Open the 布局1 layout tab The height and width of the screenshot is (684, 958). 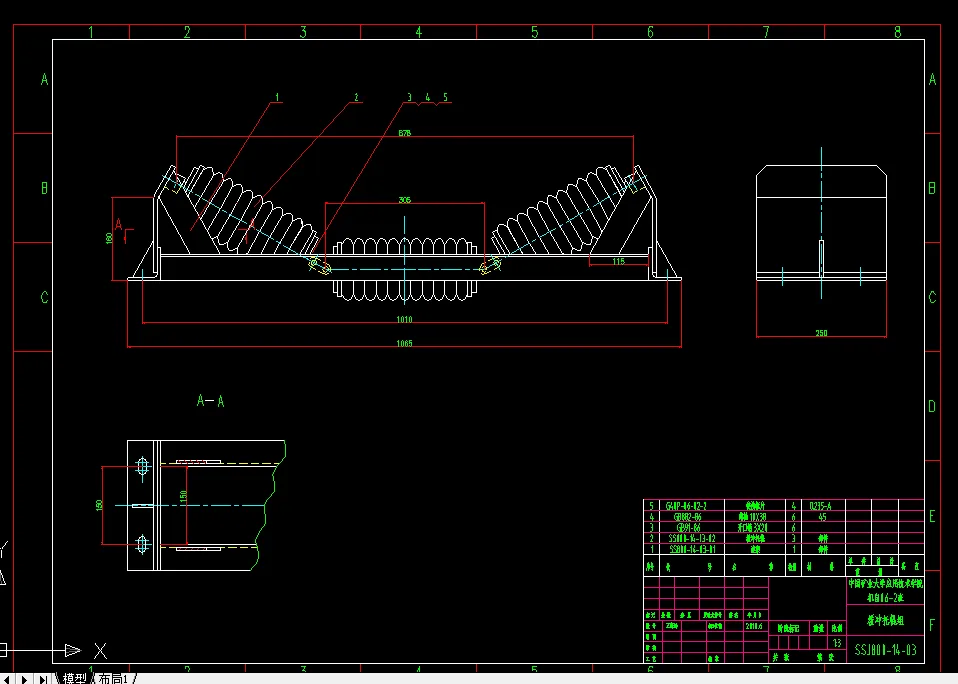pyautogui.click(x=114, y=679)
